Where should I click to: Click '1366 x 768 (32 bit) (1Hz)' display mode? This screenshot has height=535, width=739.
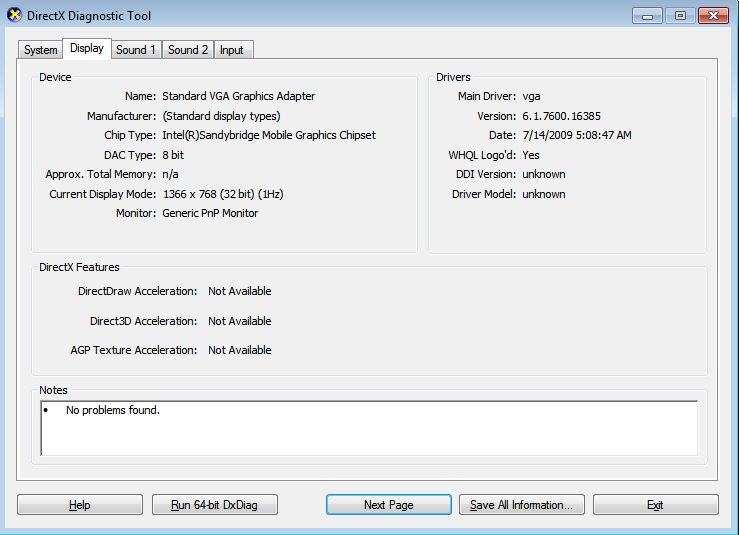pos(223,194)
